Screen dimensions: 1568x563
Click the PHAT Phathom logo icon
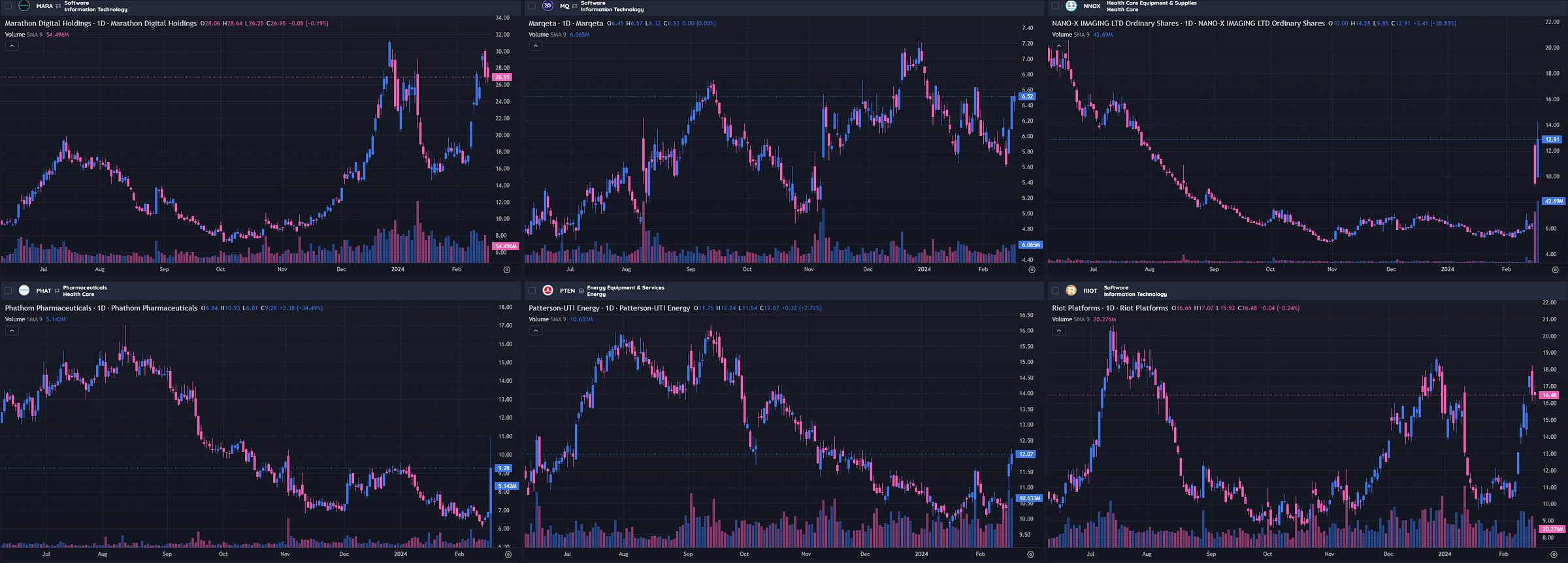coord(24,291)
